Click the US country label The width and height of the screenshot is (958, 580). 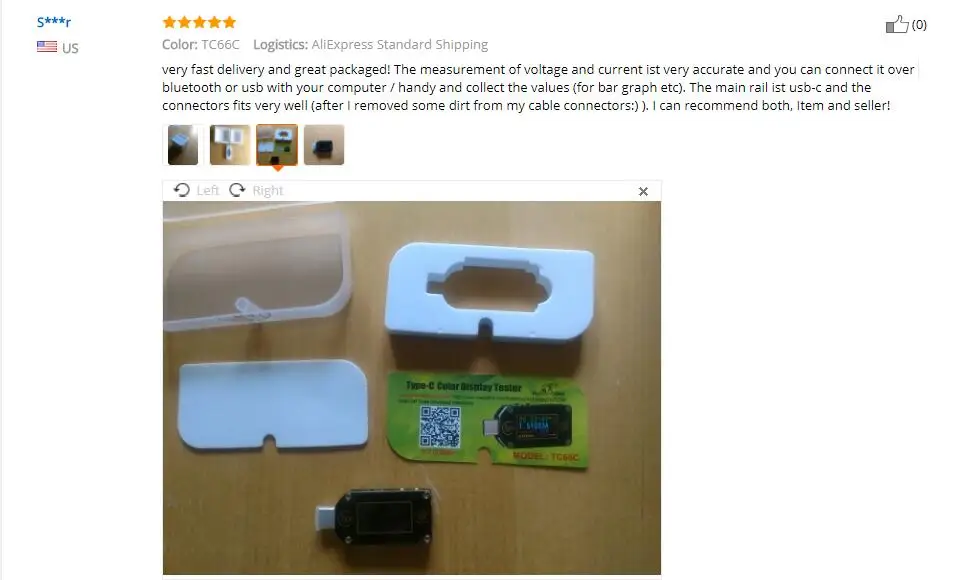pos(70,48)
